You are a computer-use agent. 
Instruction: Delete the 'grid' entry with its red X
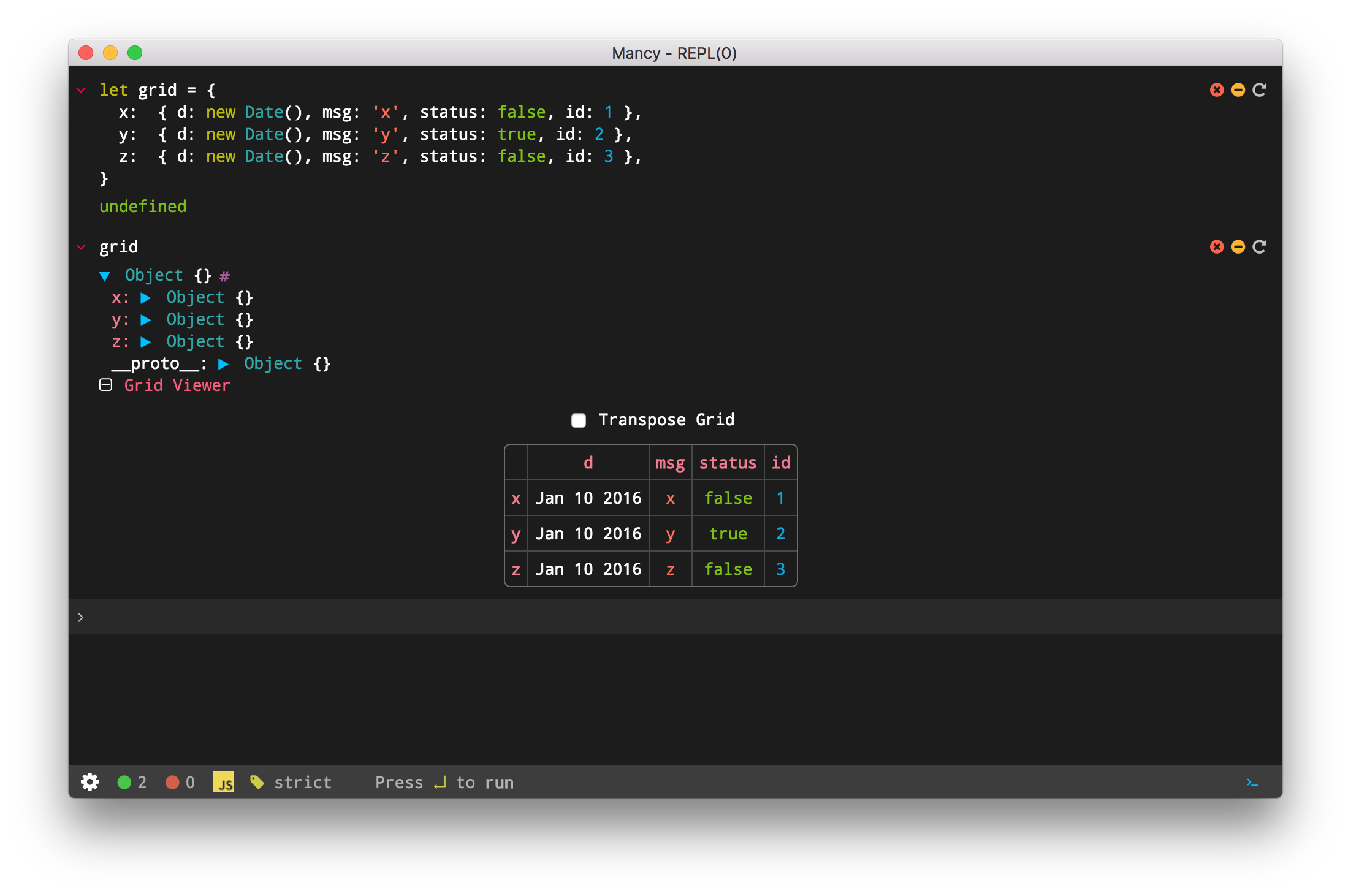click(x=1217, y=247)
